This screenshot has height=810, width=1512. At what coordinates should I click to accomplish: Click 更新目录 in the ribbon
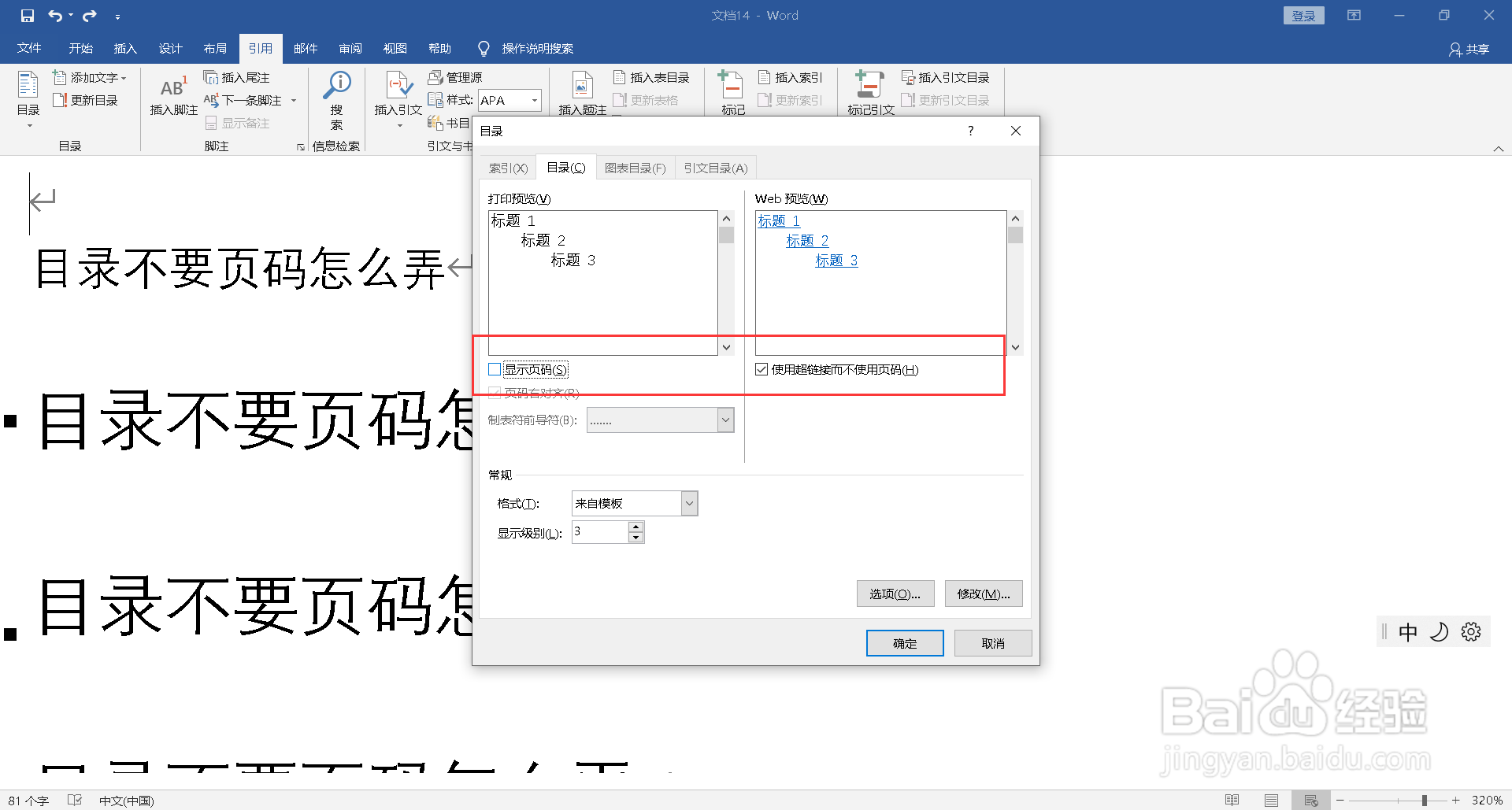click(85, 100)
